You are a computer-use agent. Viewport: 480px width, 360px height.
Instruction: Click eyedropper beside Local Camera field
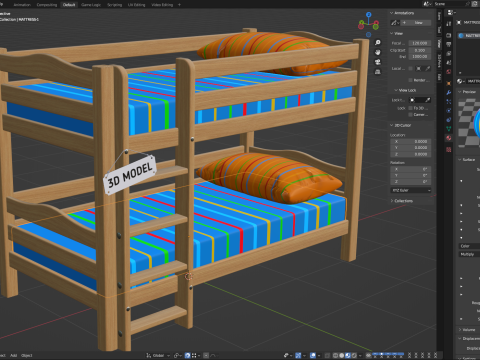pos(427,68)
